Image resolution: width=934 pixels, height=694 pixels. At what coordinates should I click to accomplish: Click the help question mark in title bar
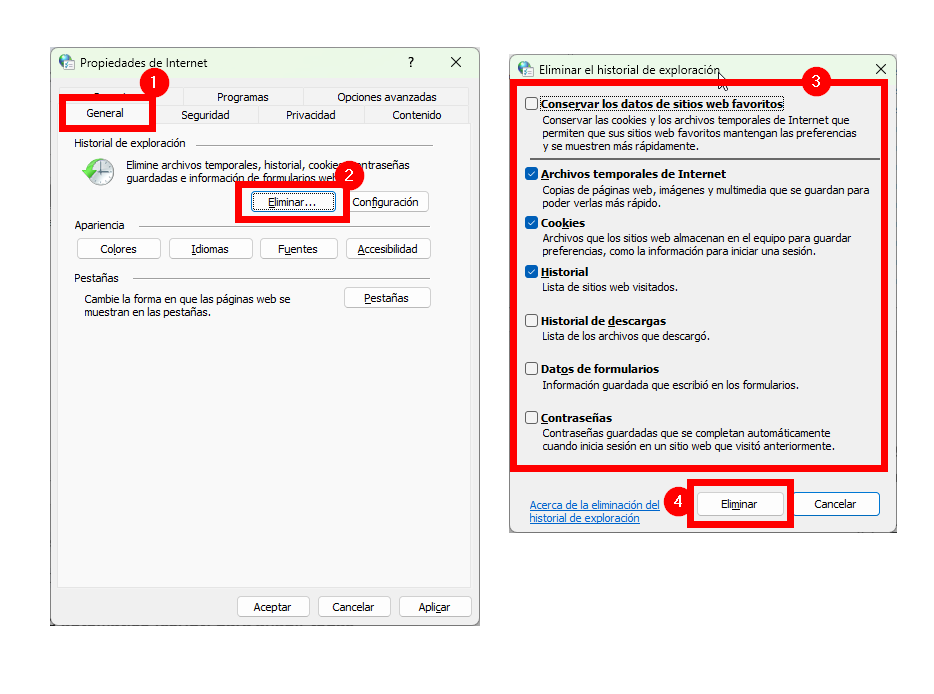click(x=410, y=62)
